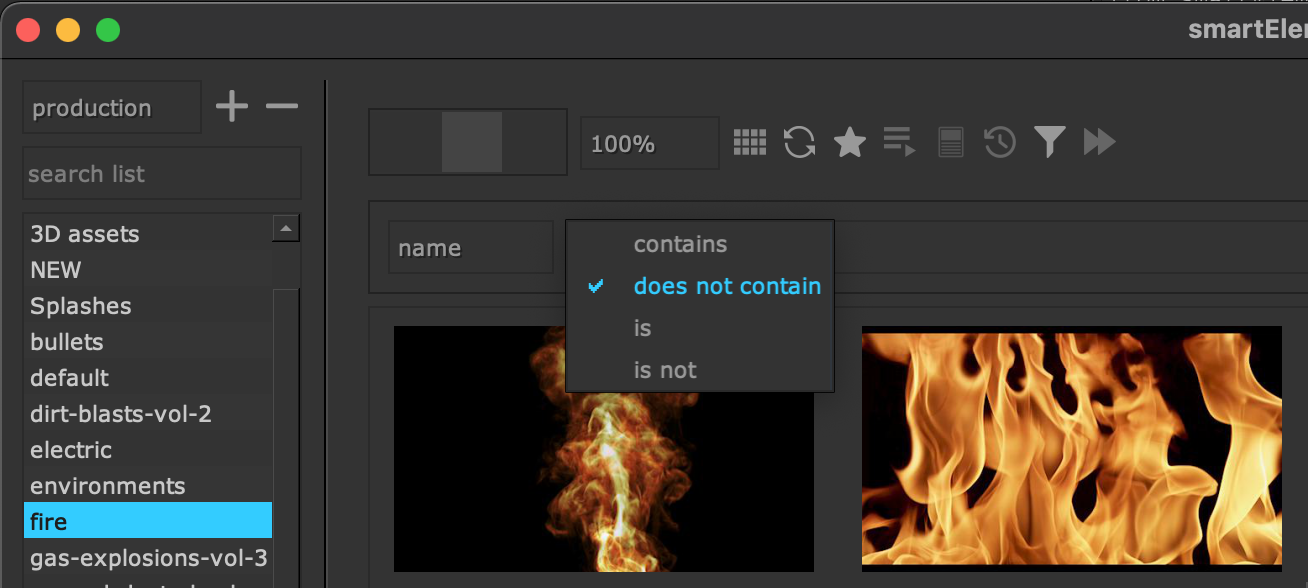Select 'is not' filter condition

pos(665,370)
